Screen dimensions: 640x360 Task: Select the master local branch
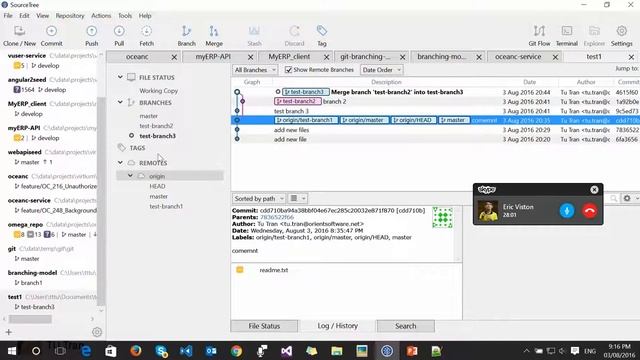[x=148, y=116]
